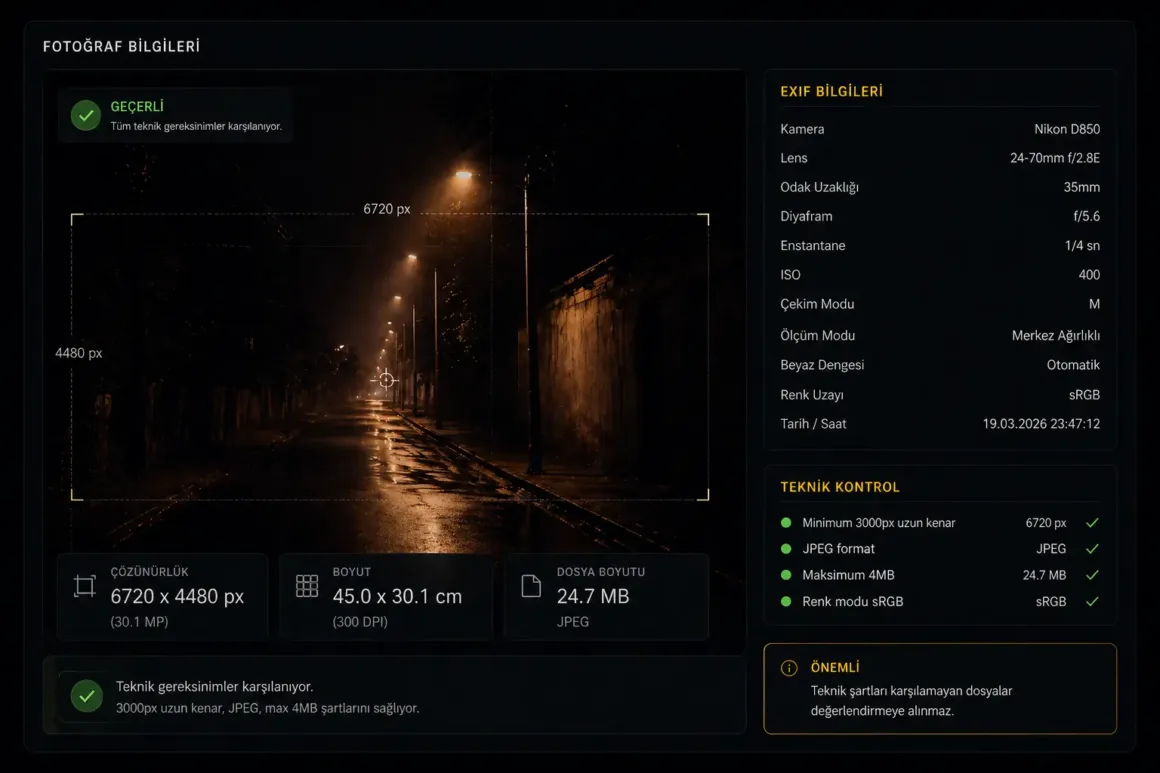Image resolution: width=1160 pixels, height=773 pixels.
Task: Click the bottom-left crop corner handle
Action: click(x=74, y=496)
